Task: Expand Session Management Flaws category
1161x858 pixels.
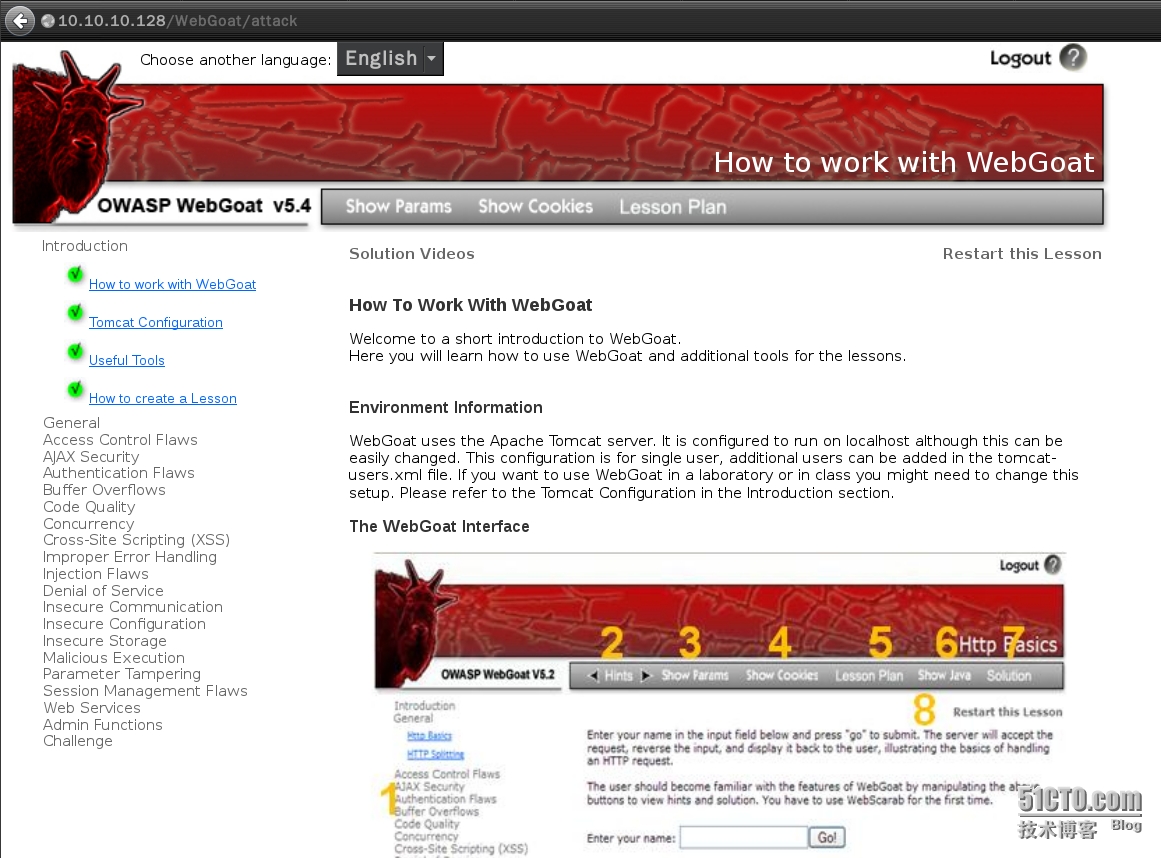Action: (145, 691)
